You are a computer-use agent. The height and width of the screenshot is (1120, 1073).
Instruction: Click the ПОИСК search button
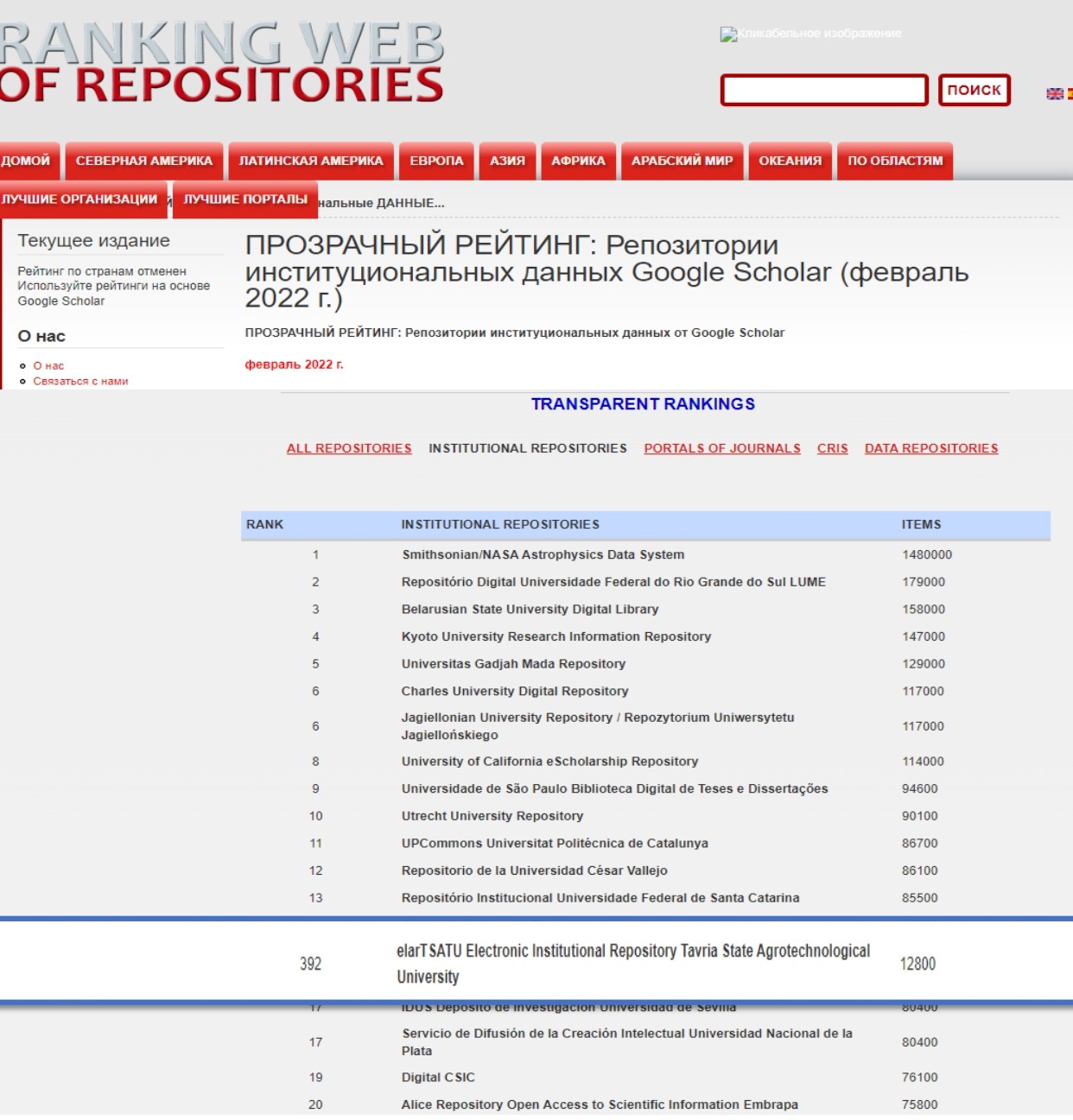[x=975, y=90]
